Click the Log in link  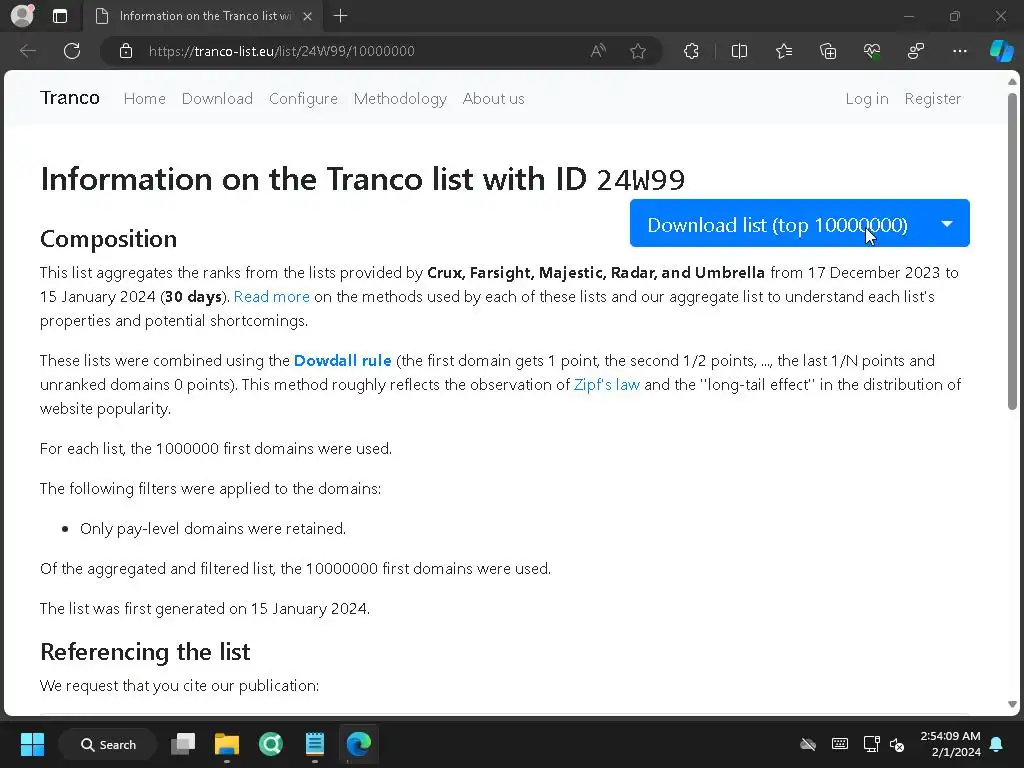[x=867, y=99]
